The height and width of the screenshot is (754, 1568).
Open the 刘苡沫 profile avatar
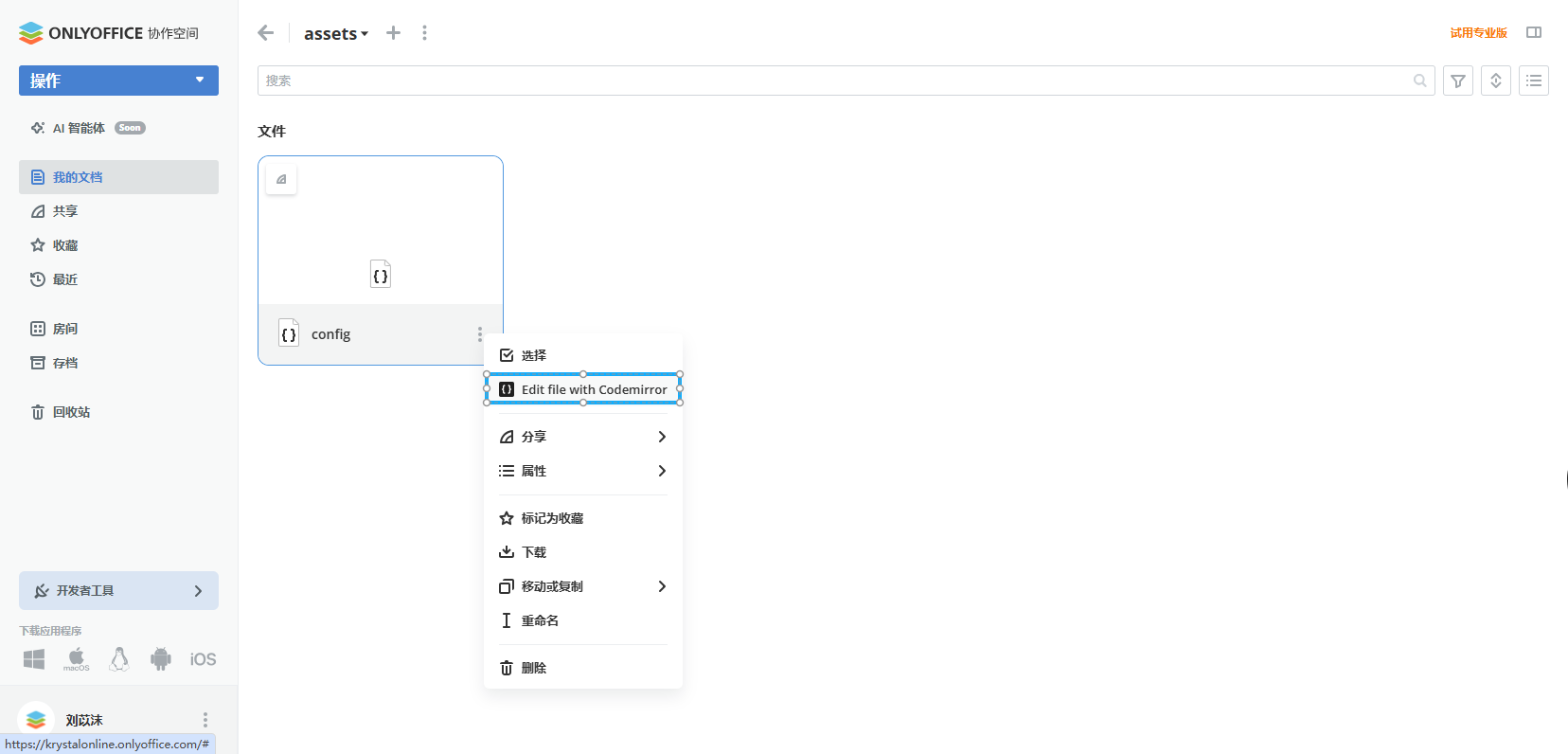coord(36,720)
